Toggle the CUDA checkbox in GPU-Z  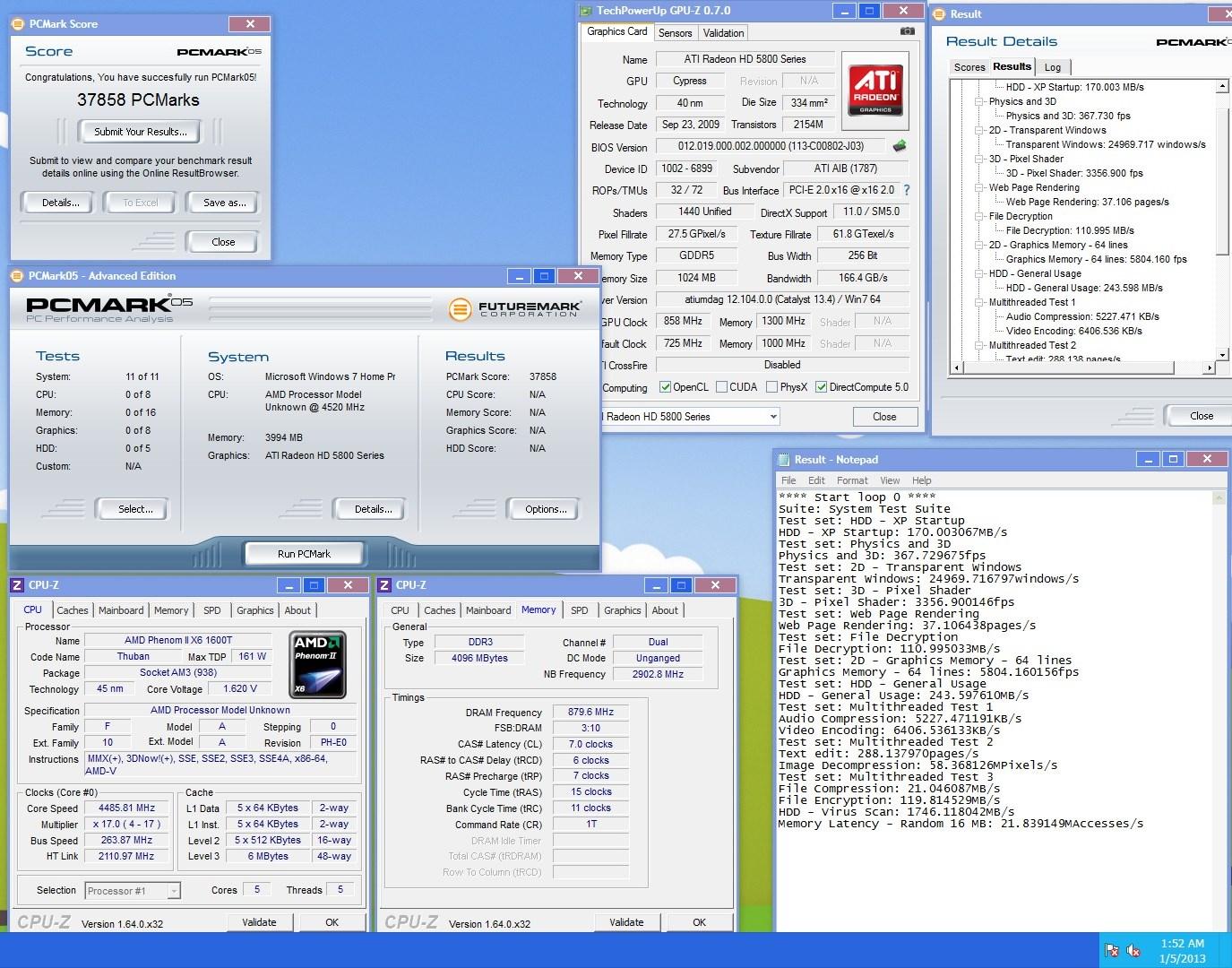(x=721, y=387)
